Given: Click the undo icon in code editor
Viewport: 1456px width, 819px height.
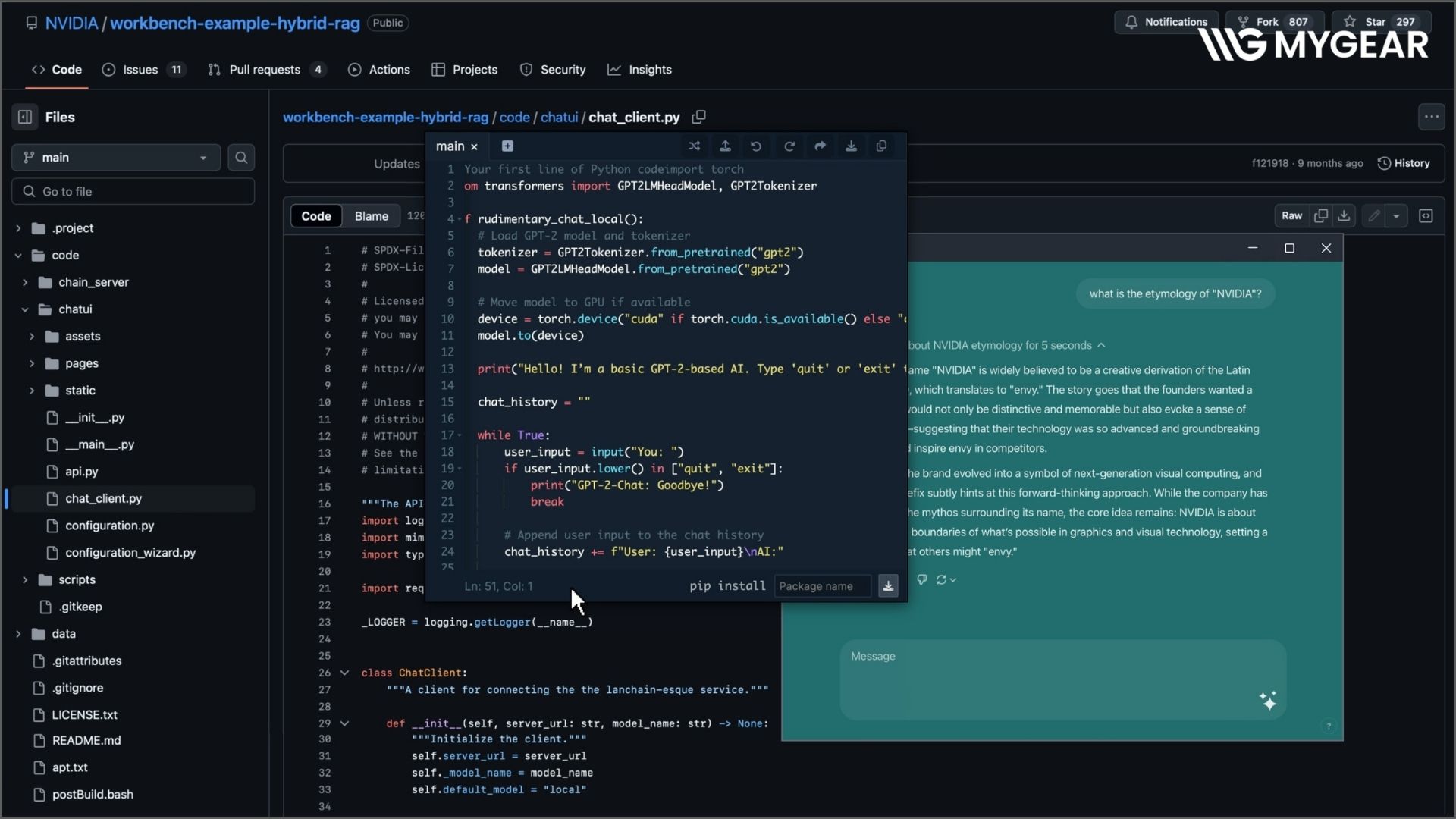Looking at the screenshot, I should 756,146.
